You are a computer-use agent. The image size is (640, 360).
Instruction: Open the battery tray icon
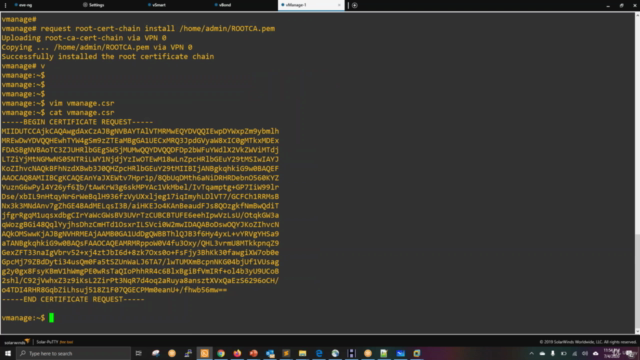pos(564,353)
